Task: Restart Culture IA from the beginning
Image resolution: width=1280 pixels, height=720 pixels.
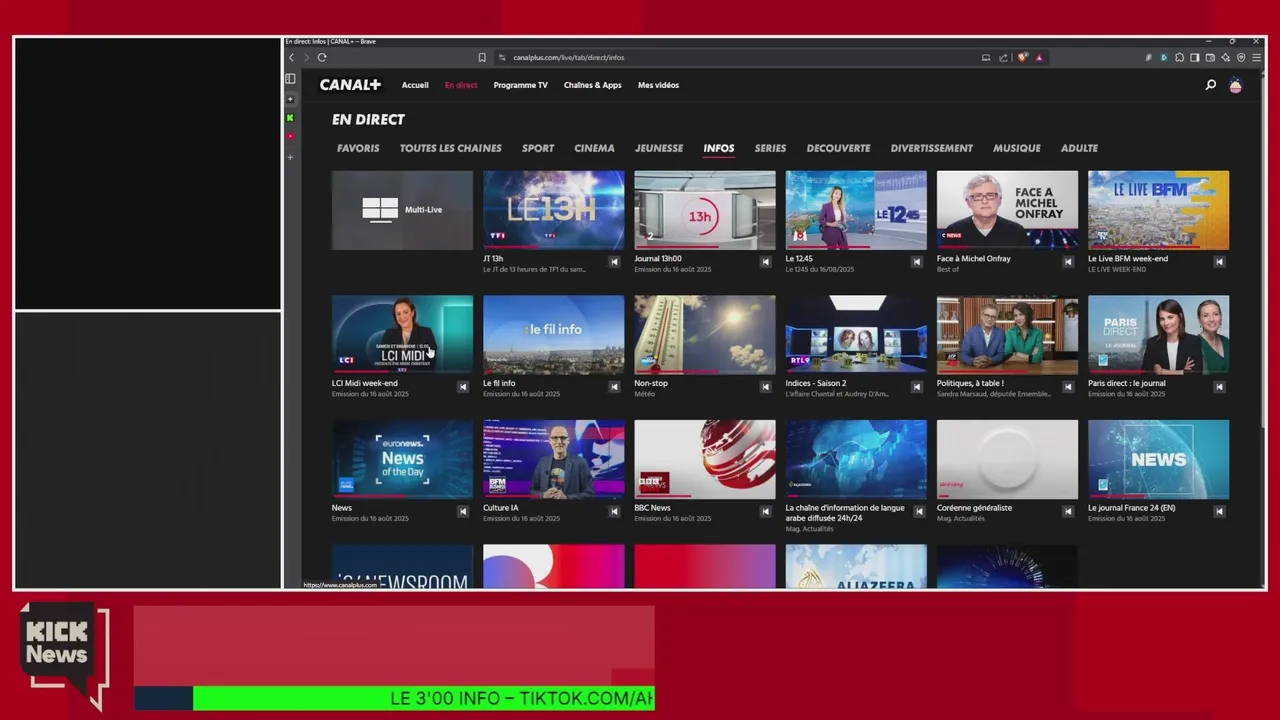Action: click(614, 511)
